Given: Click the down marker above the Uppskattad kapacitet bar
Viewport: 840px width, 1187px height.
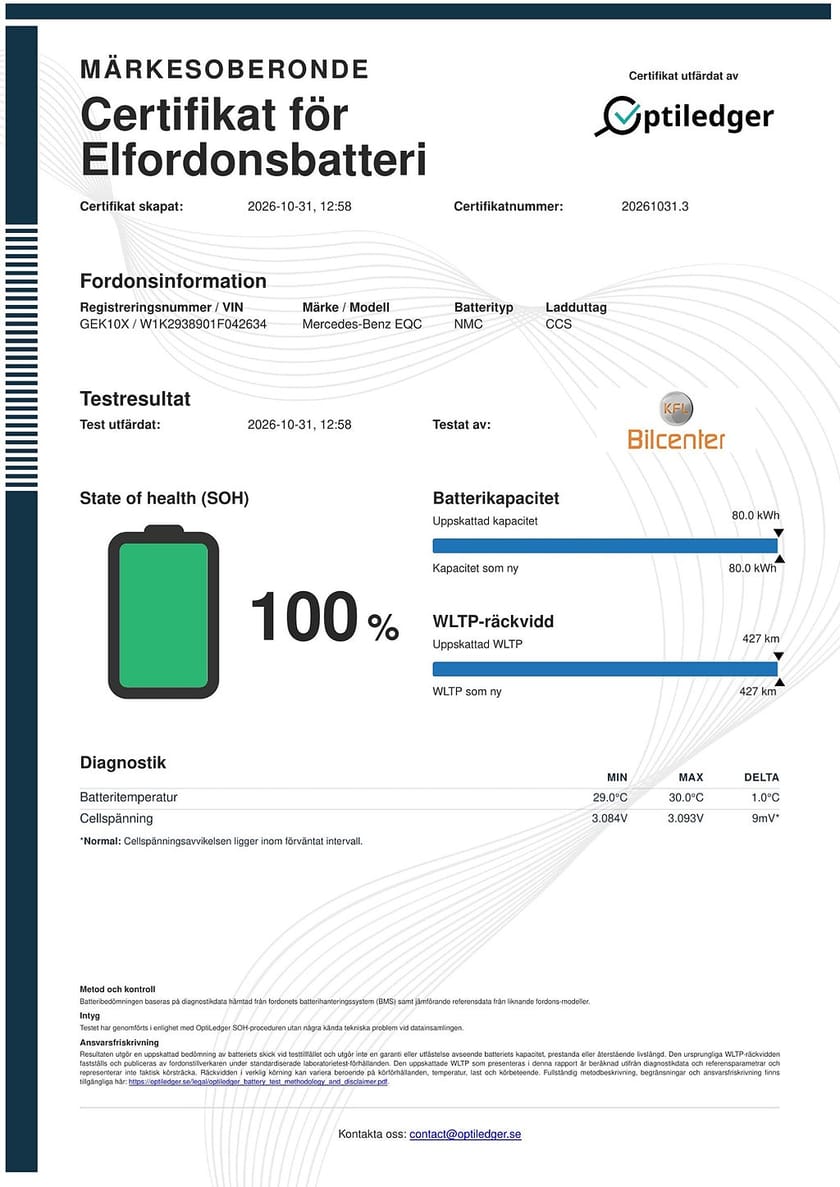Looking at the screenshot, I should (779, 533).
